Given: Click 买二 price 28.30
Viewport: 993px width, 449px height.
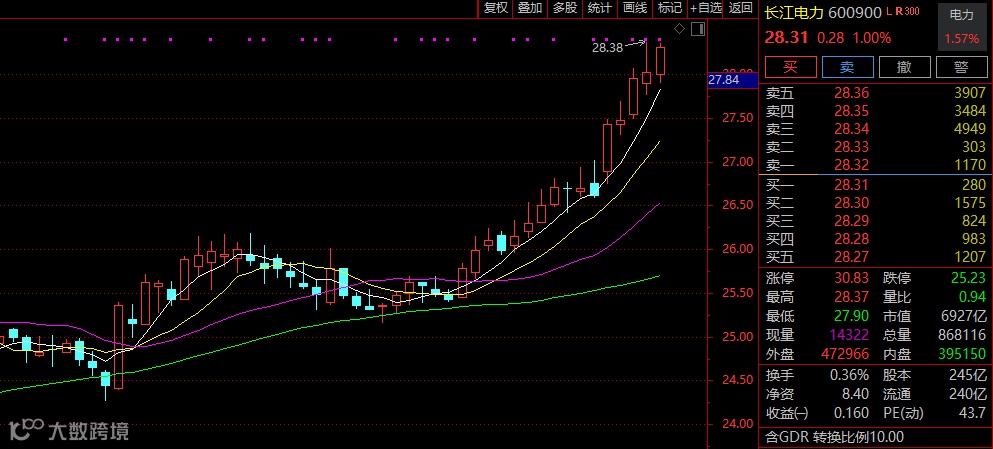Looking at the screenshot, I should (851, 203).
